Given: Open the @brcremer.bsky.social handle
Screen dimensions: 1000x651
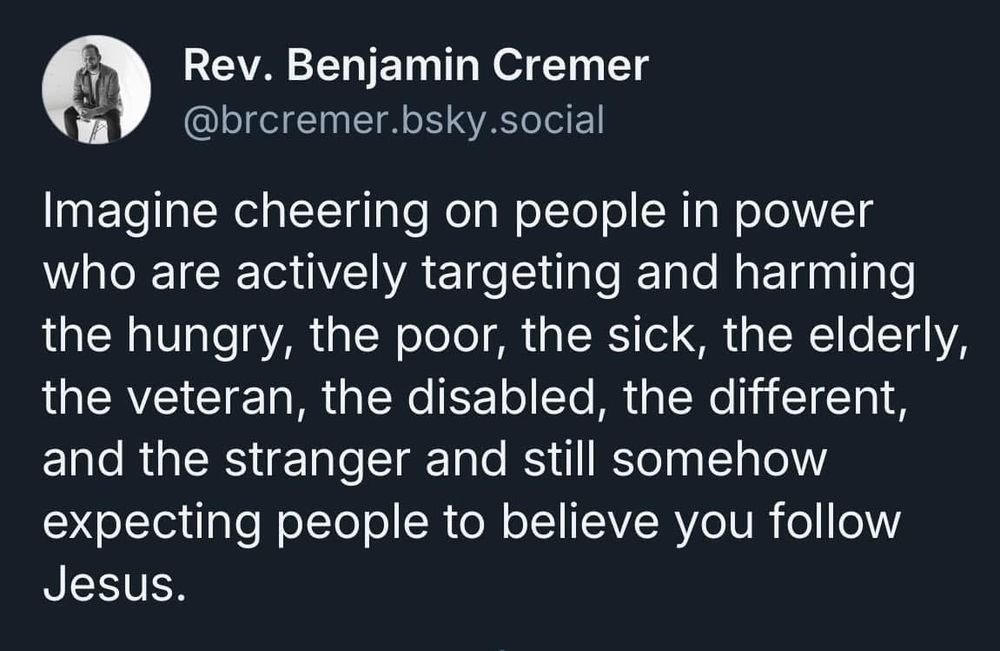Looking at the screenshot, I should (393, 120).
